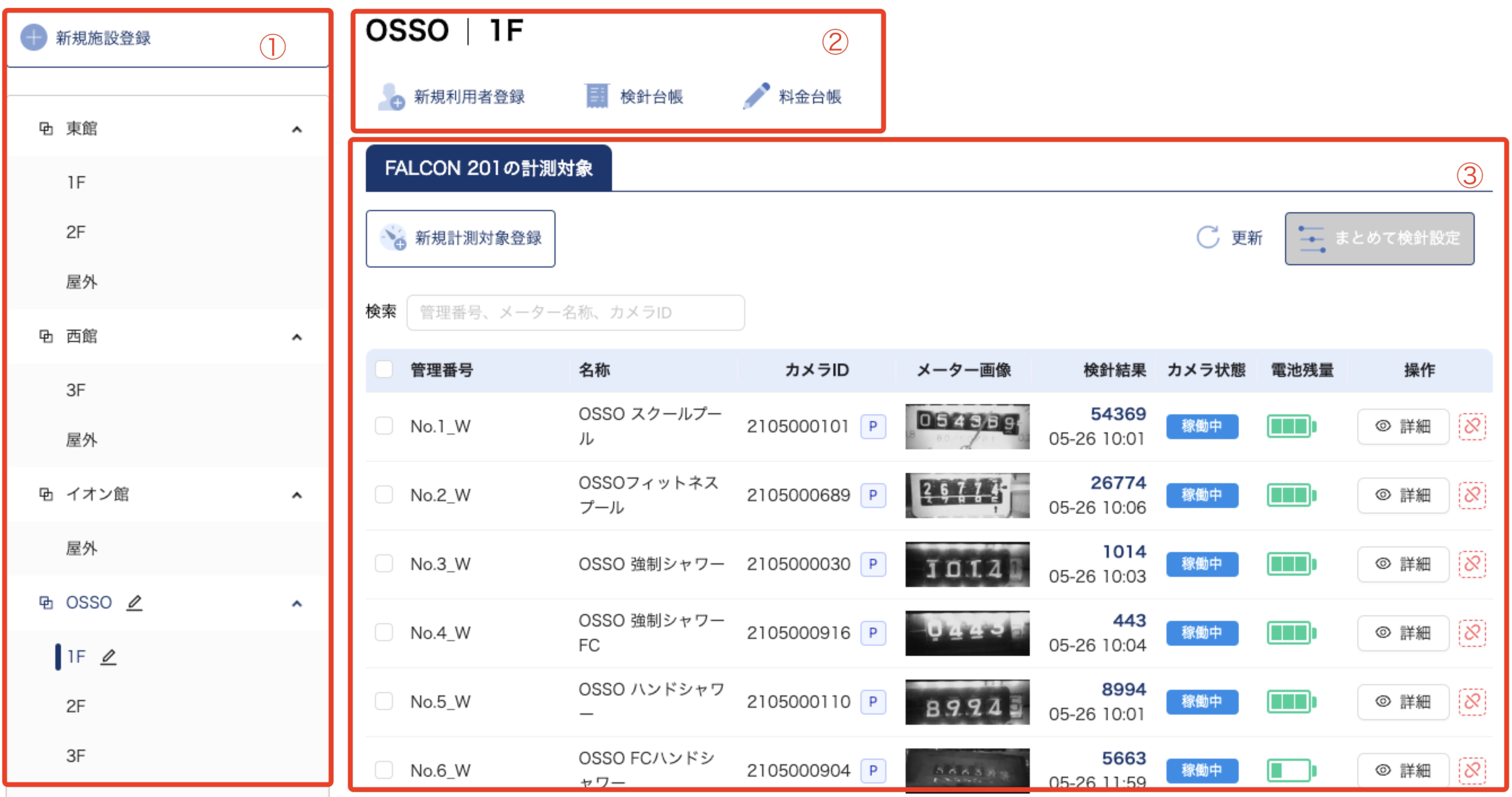
Task: Toggle the select-all checkbox in table header
Action: tap(384, 369)
